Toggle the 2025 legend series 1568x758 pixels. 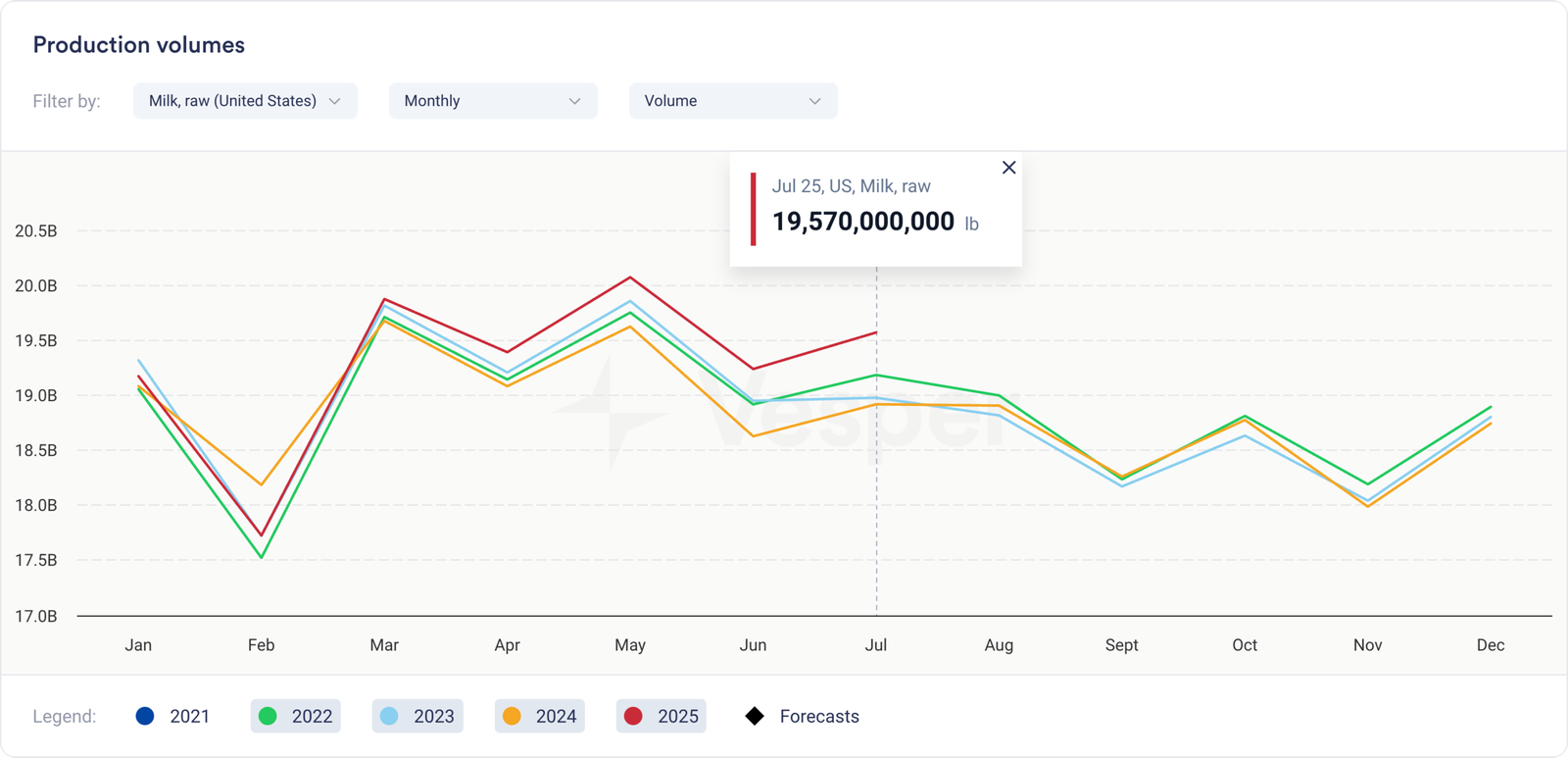tap(661, 716)
